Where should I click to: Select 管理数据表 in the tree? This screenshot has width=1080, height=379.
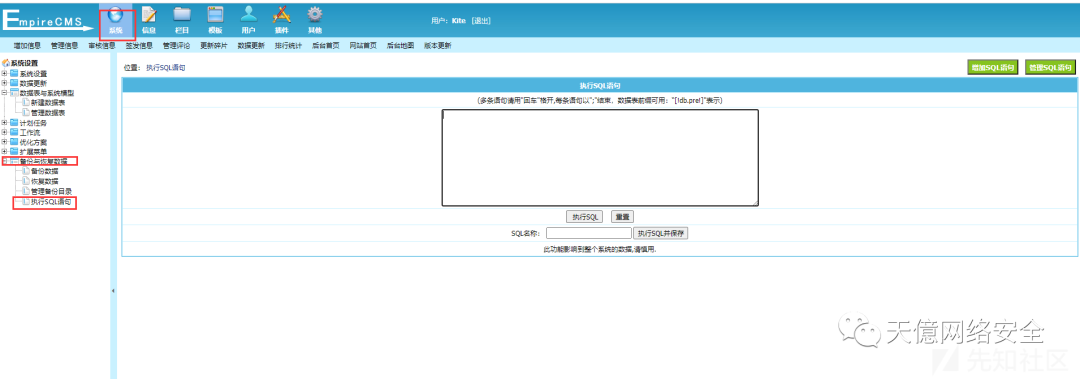(x=48, y=112)
